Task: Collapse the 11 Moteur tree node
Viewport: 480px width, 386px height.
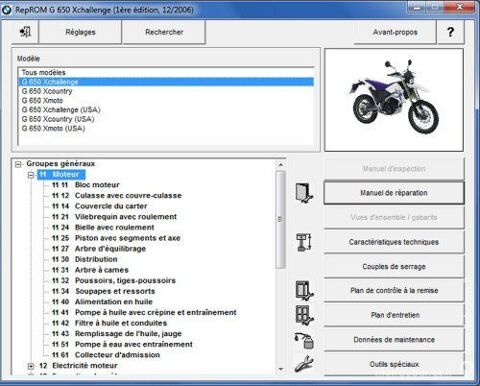Action: [x=31, y=175]
